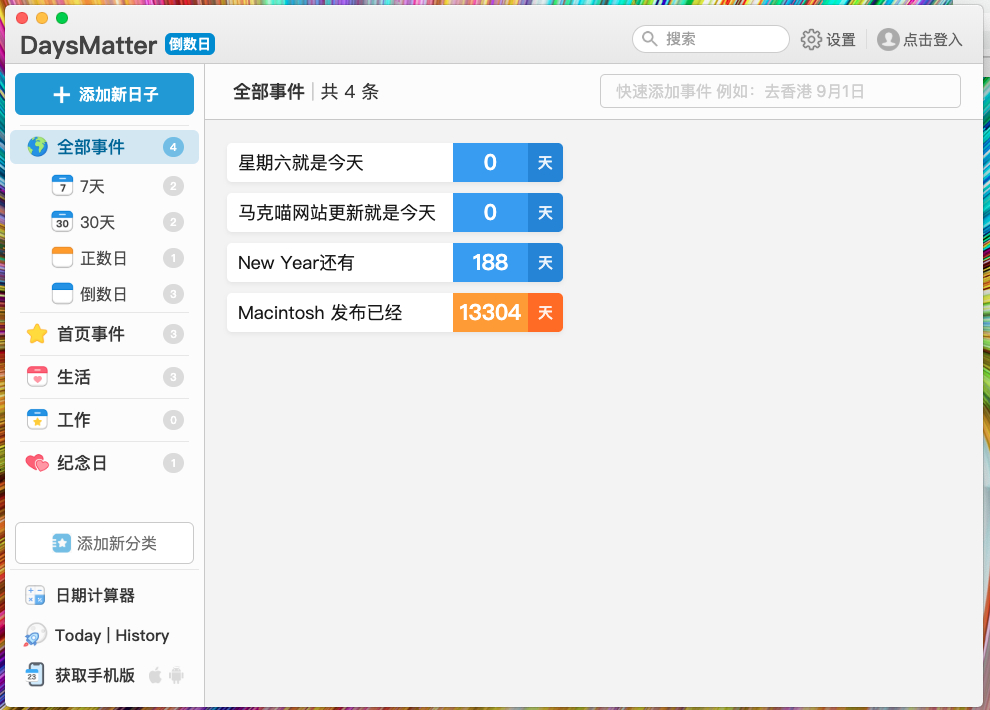The height and width of the screenshot is (710, 990).
Task: Select 倒数日 label in sidebar
Action: pyautogui.click(x=104, y=294)
